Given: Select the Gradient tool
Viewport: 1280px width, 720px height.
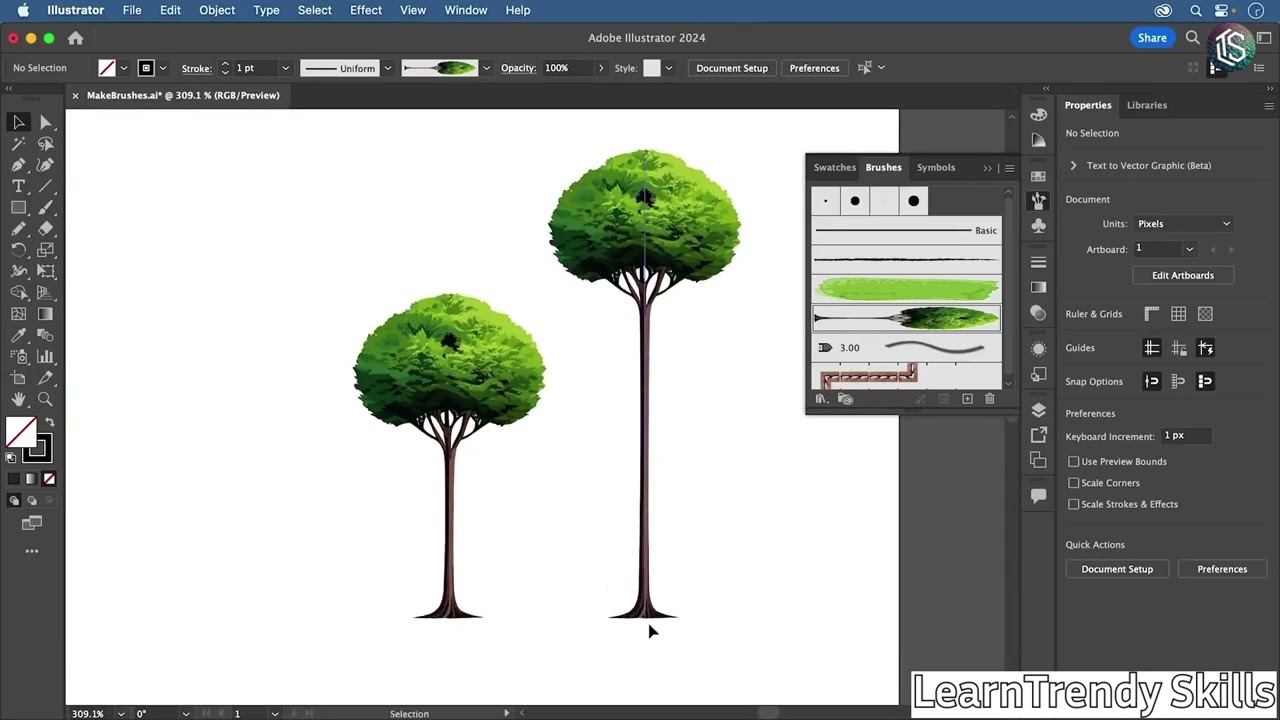Looking at the screenshot, I should [45, 314].
